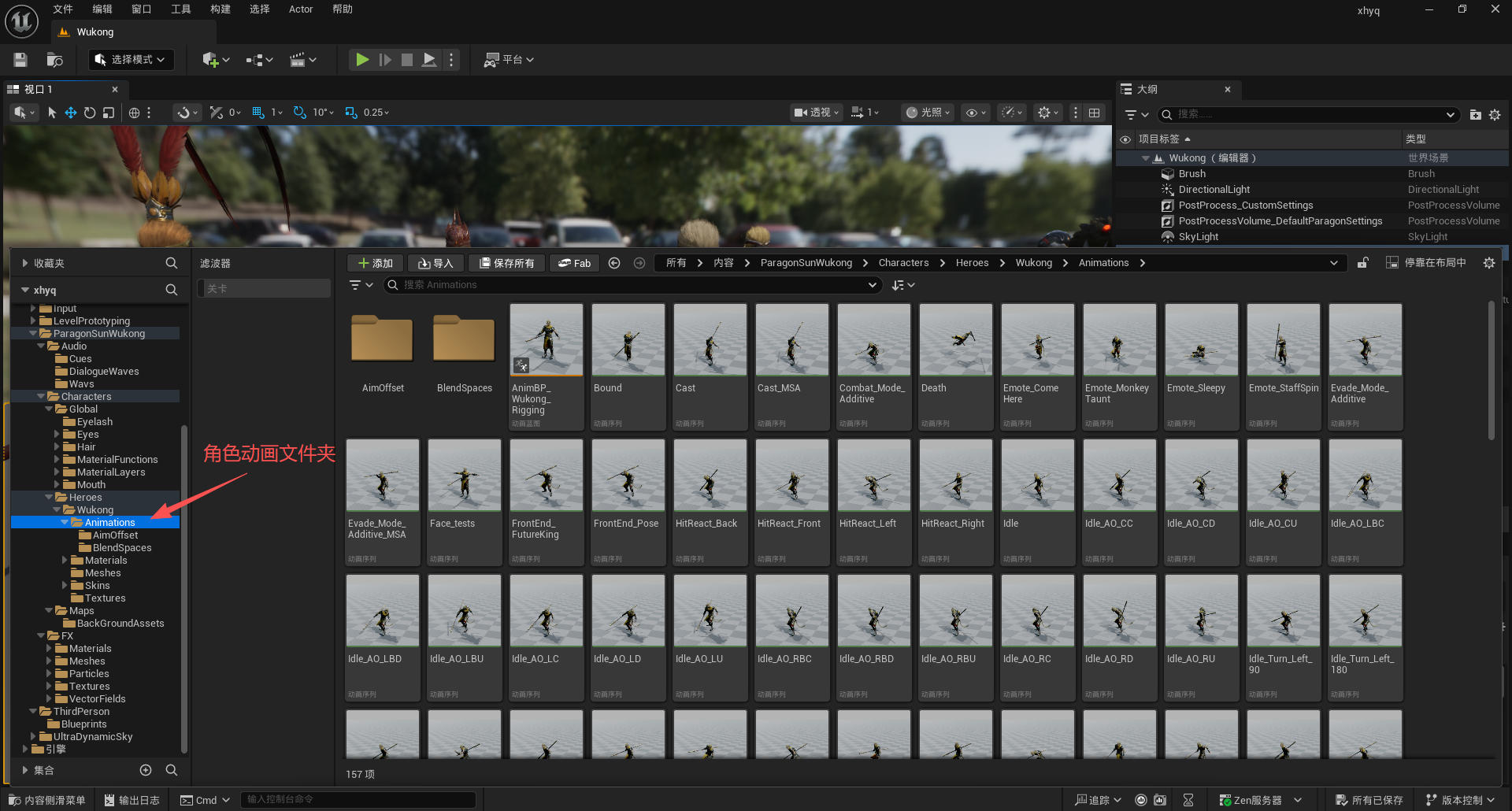Switch to the 大纲 outliner tab
Image resolution: width=1512 pixels, height=811 pixels.
tap(1177, 90)
